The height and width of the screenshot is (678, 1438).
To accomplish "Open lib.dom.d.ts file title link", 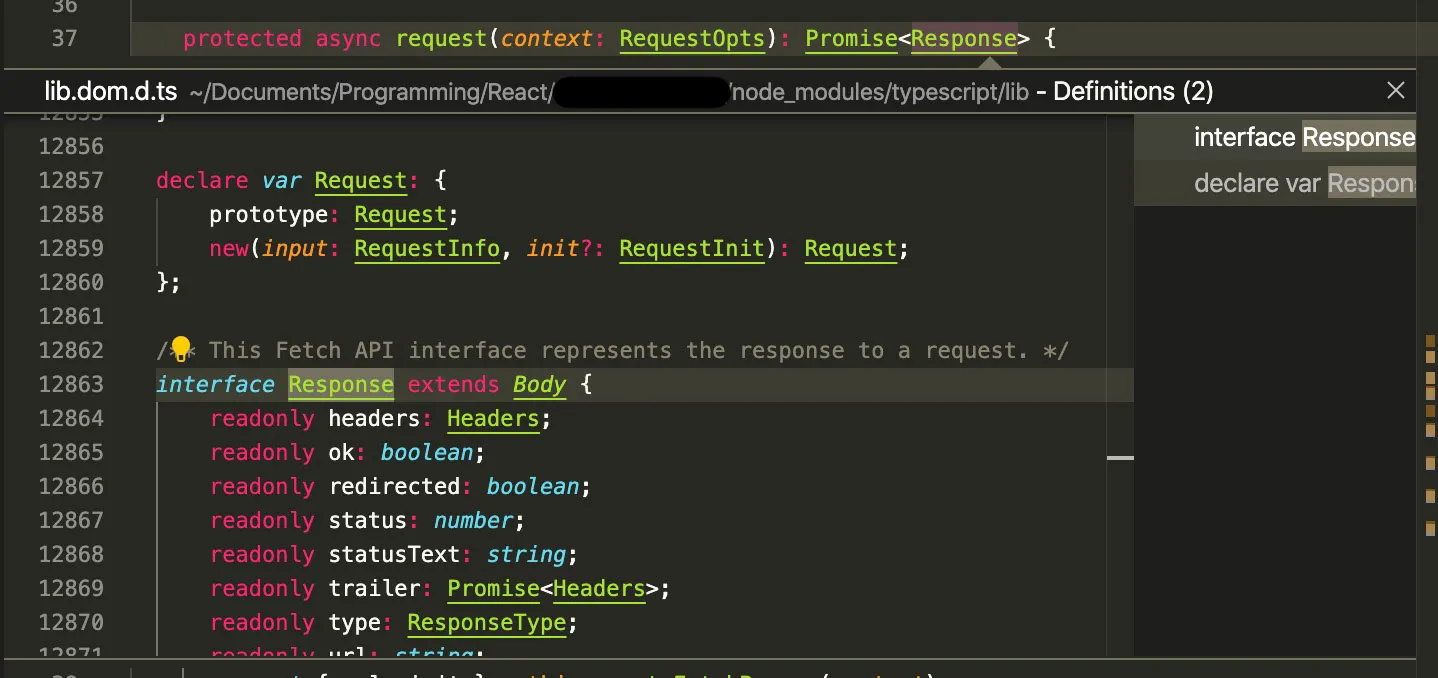I will tap(111, 92).
